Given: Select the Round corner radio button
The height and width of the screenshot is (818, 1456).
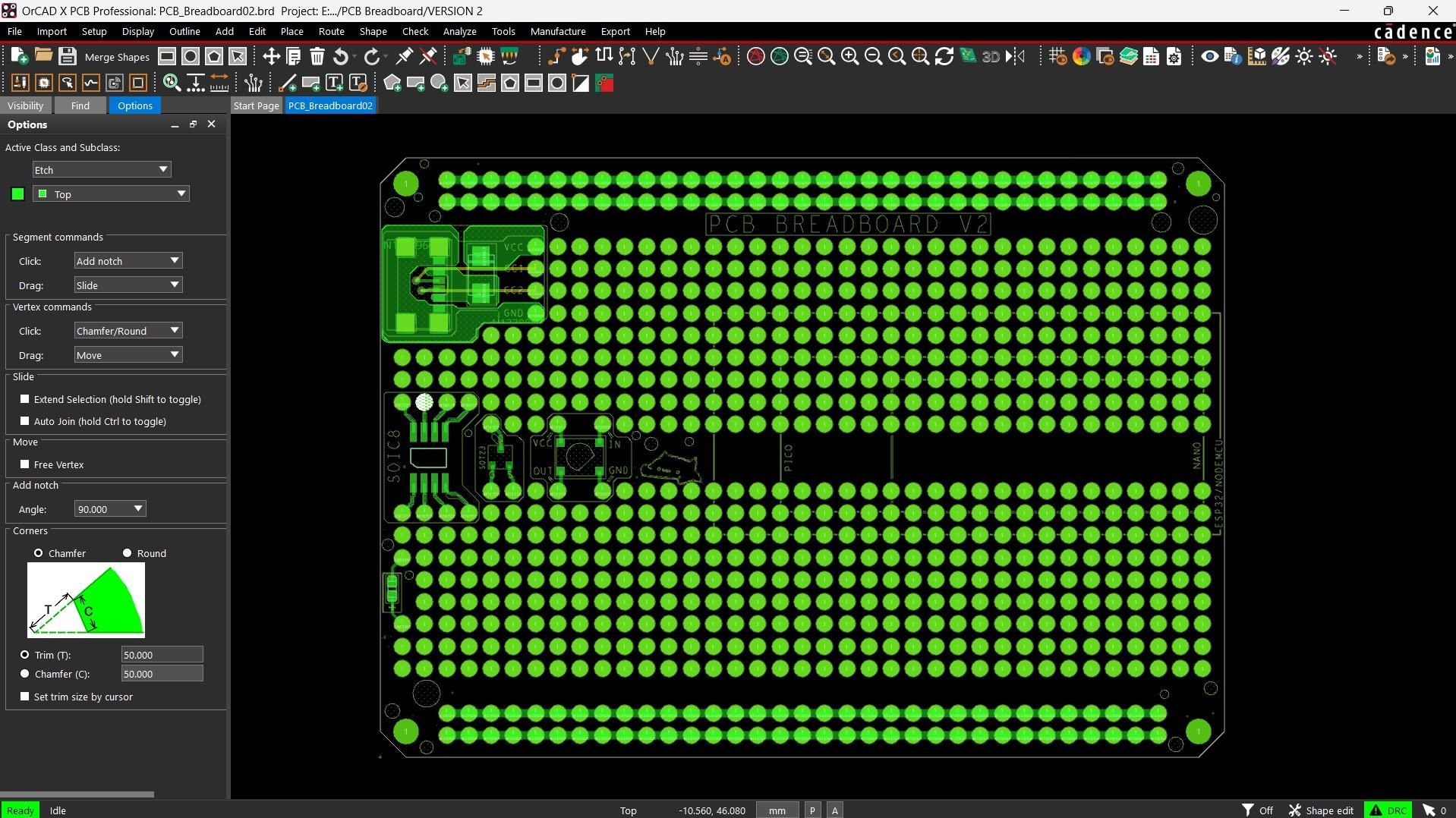Looking at the screenshot, I should (127, 553).
